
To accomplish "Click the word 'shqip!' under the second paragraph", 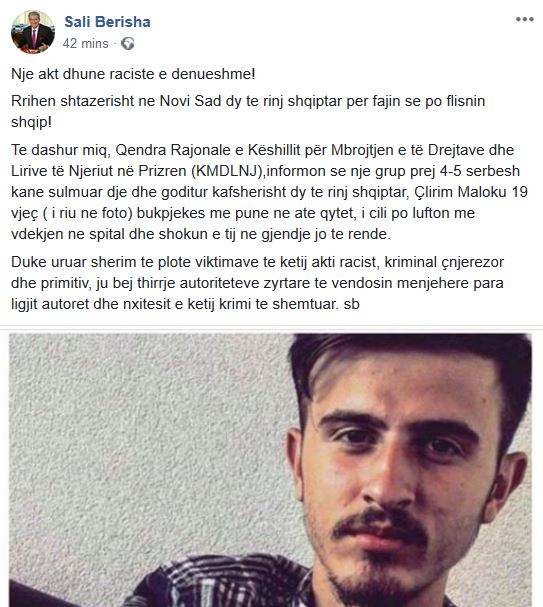I will point(31,122).
